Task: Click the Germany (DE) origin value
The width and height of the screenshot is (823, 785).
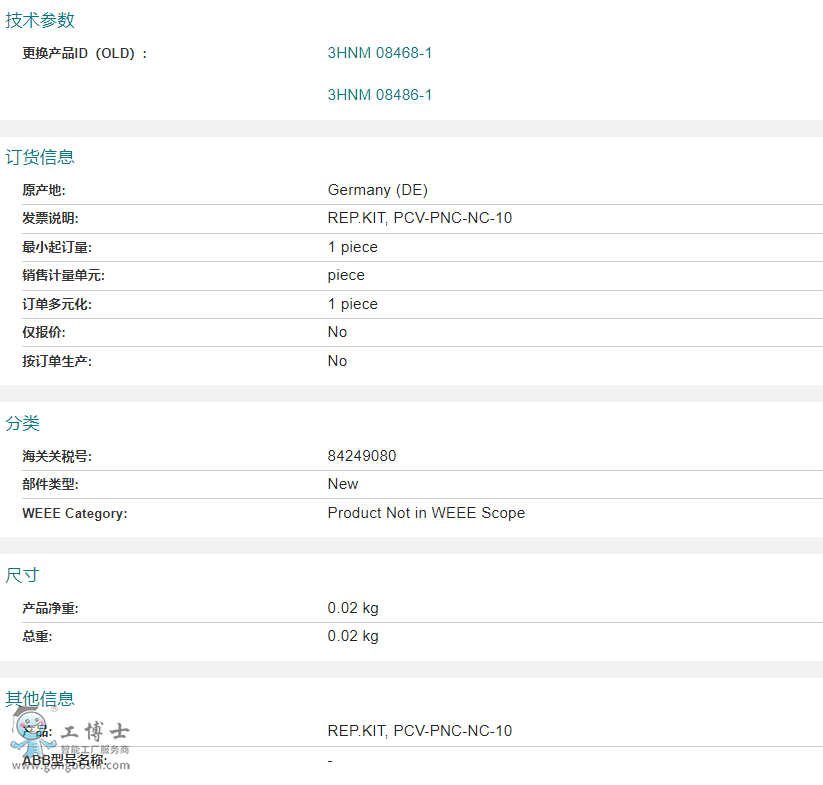Action: click(377, 190)
